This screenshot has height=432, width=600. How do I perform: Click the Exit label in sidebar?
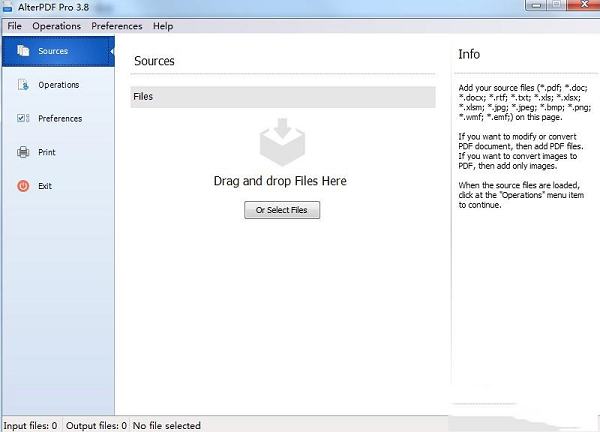point(45,186)
